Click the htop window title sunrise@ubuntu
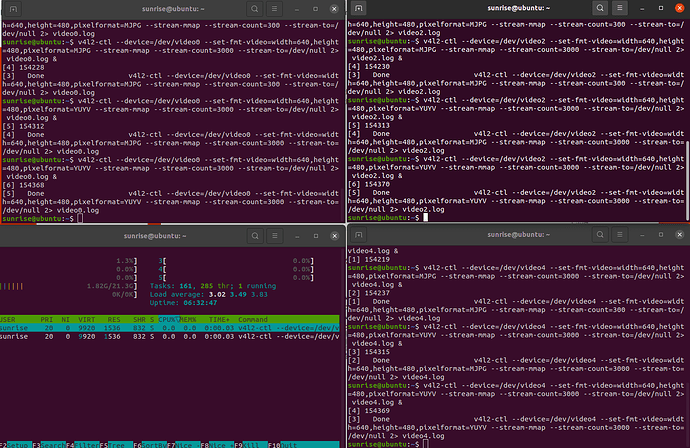Viewport: 690px width, 448px height. click(155, 236)
